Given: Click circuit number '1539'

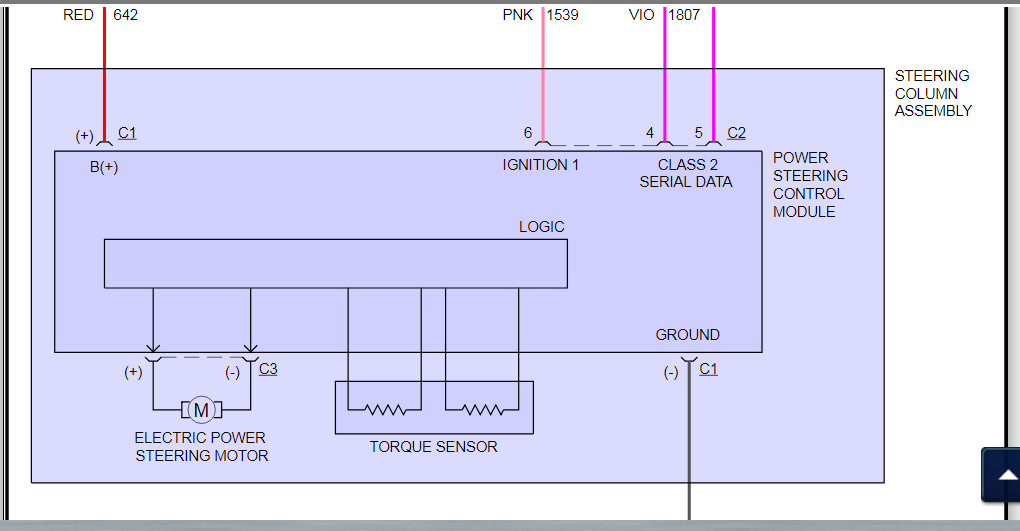Looking at the screenshot, I should 562,15.
